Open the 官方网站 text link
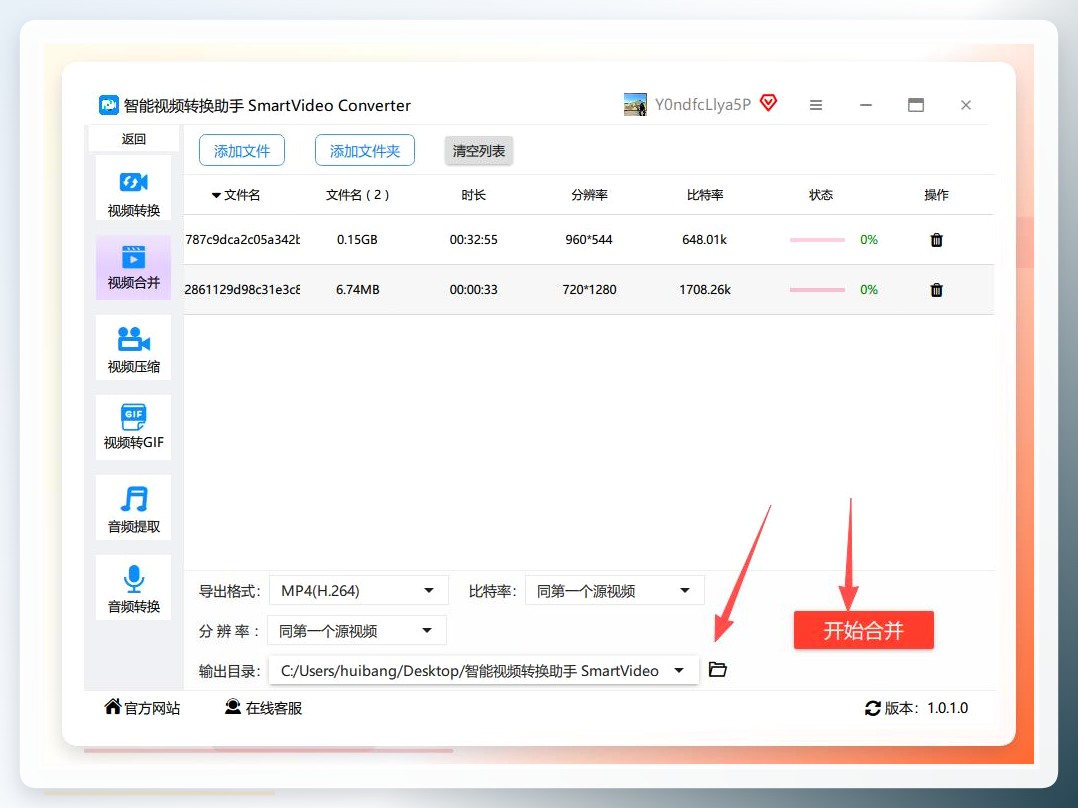This screenshot has width=1078, height=808. tap(152, 708)
